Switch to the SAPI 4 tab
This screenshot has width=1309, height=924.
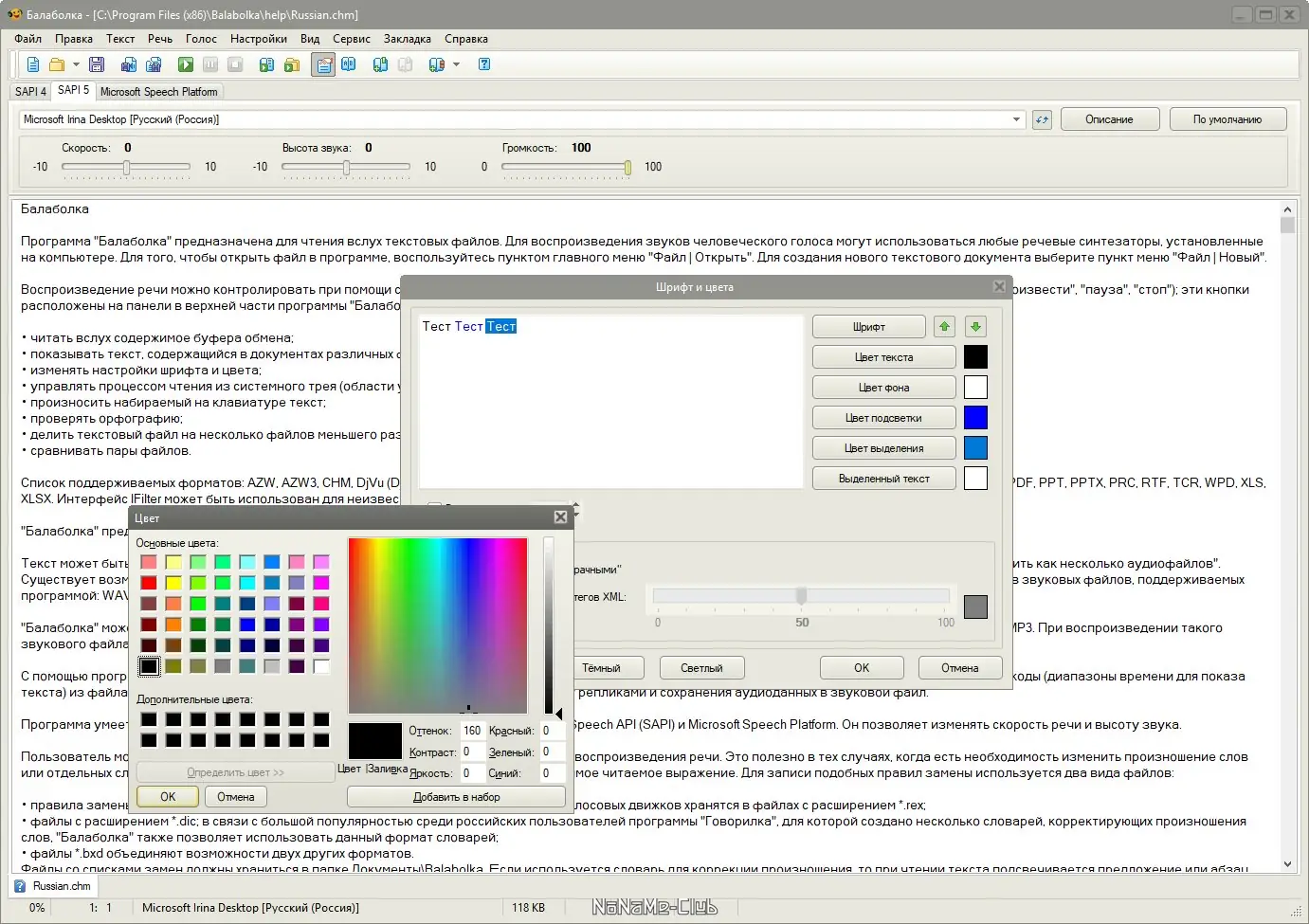tap(30, 92)
